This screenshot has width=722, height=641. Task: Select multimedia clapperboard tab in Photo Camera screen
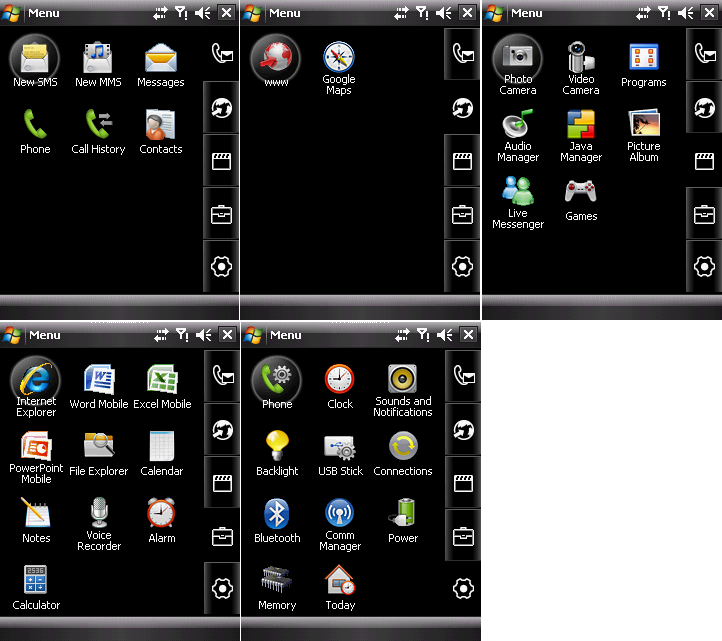(x=705, y=161)
